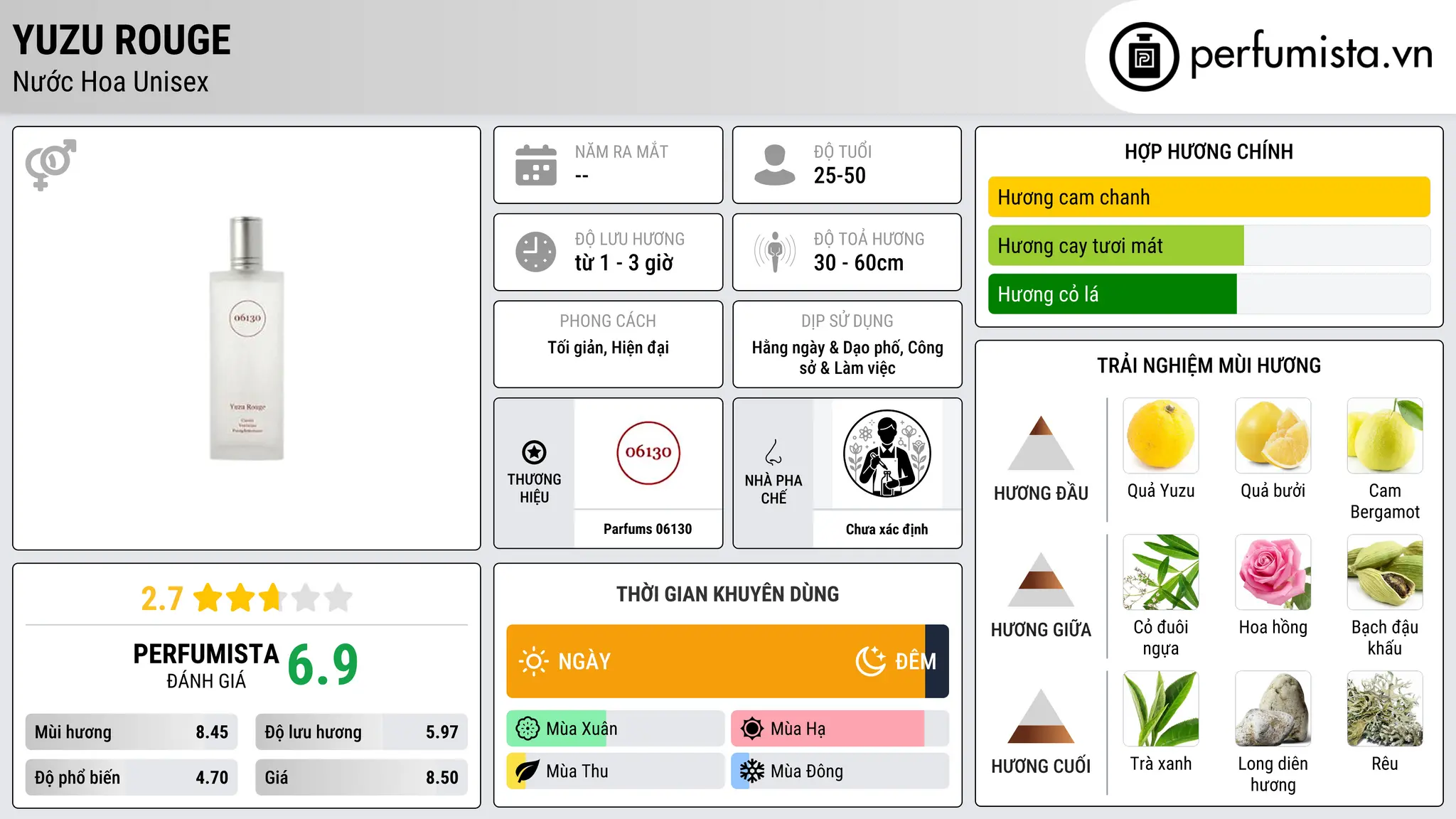Select the sun icon for Mùa Hạ
This screenshot has height=819, width=1456.
point(751,729)
